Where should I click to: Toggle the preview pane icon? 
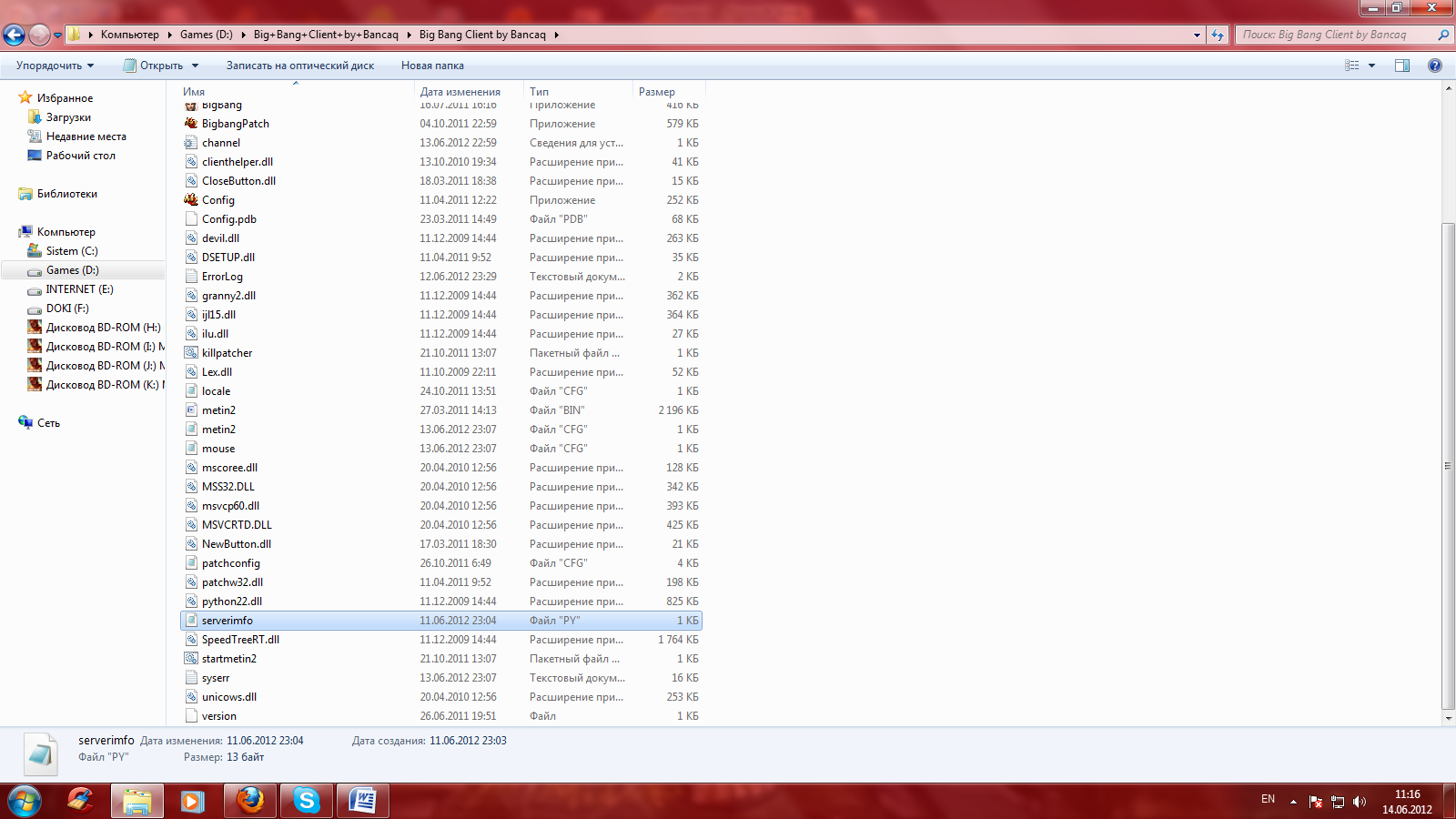point(1402,66)
